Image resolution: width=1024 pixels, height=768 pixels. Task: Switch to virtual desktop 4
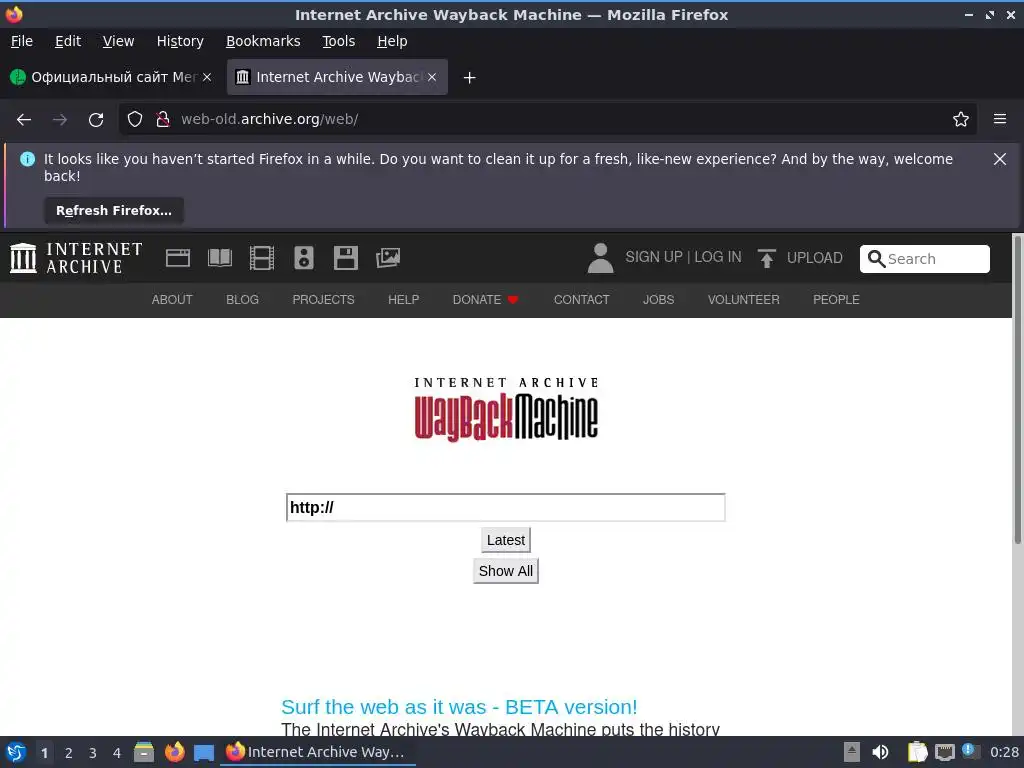click(117, 753)
